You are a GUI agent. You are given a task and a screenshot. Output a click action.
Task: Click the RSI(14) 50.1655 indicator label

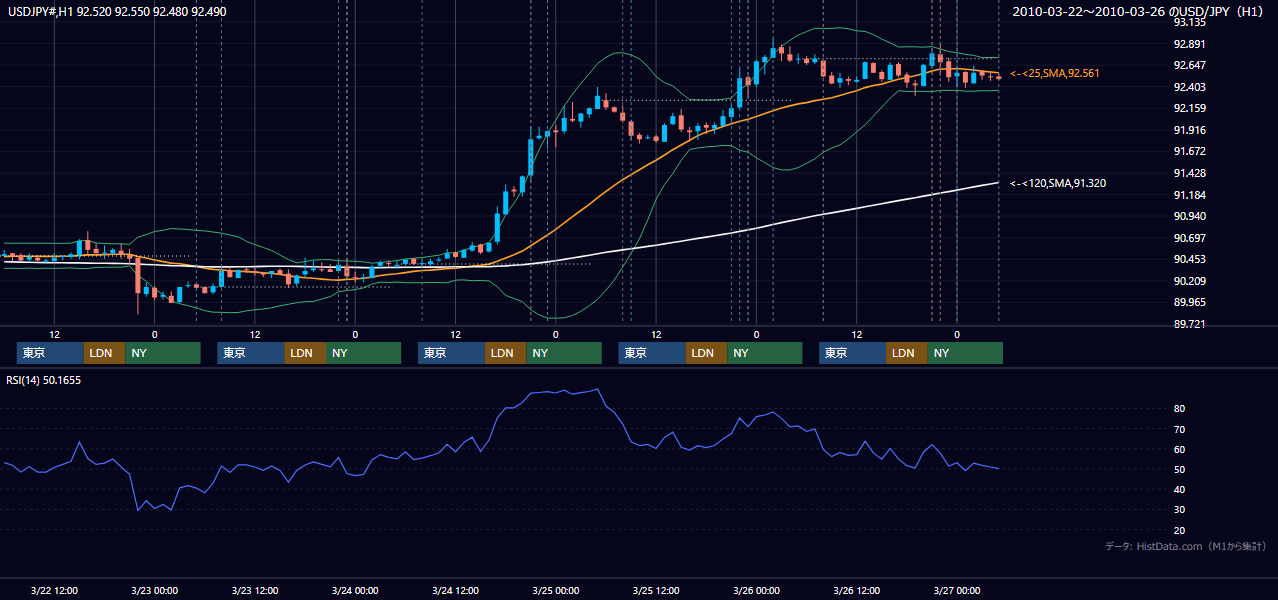(x=43, y=381)
